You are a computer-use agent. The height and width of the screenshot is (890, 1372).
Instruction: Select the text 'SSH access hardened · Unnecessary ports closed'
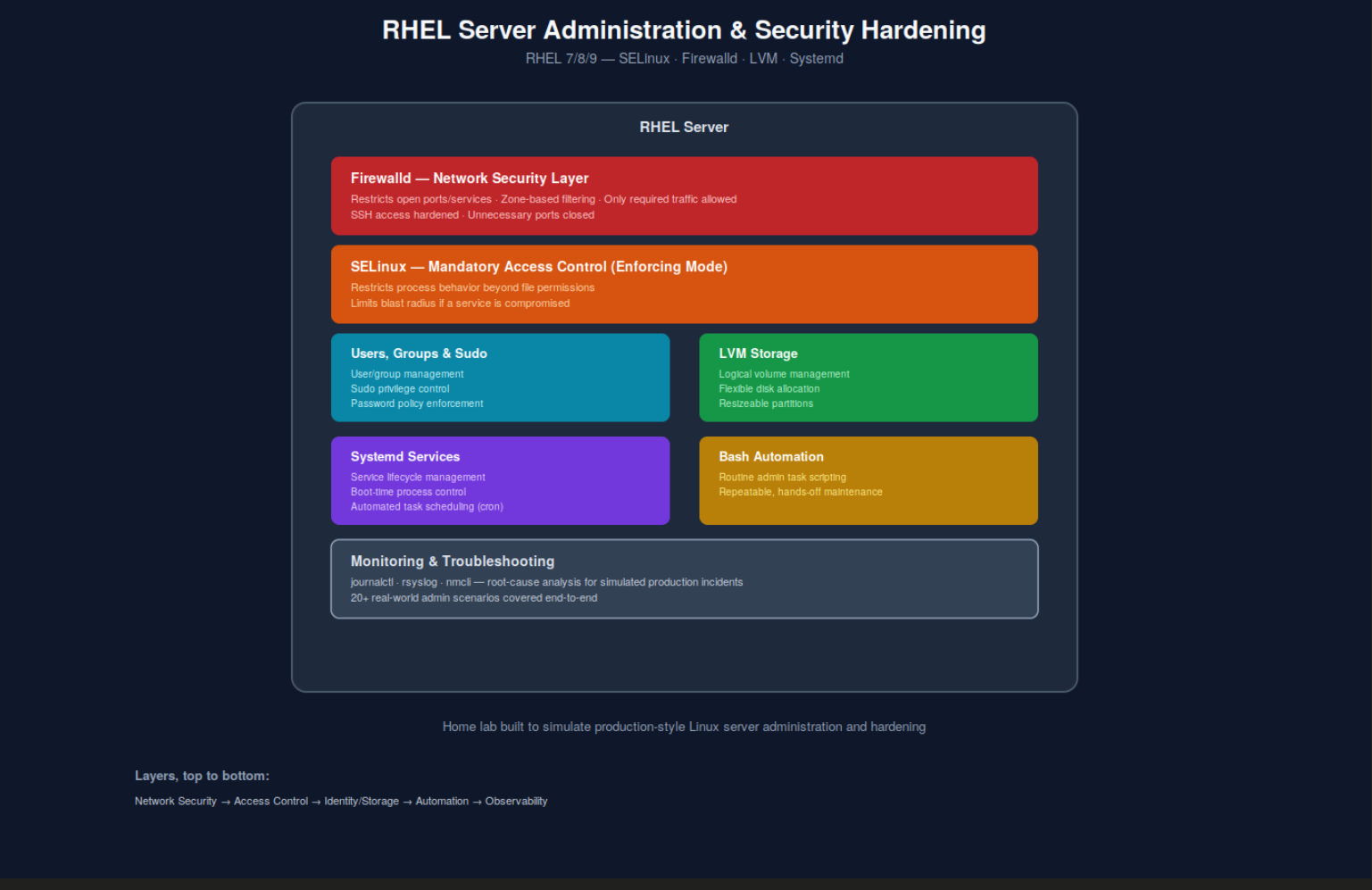point(472,215)
